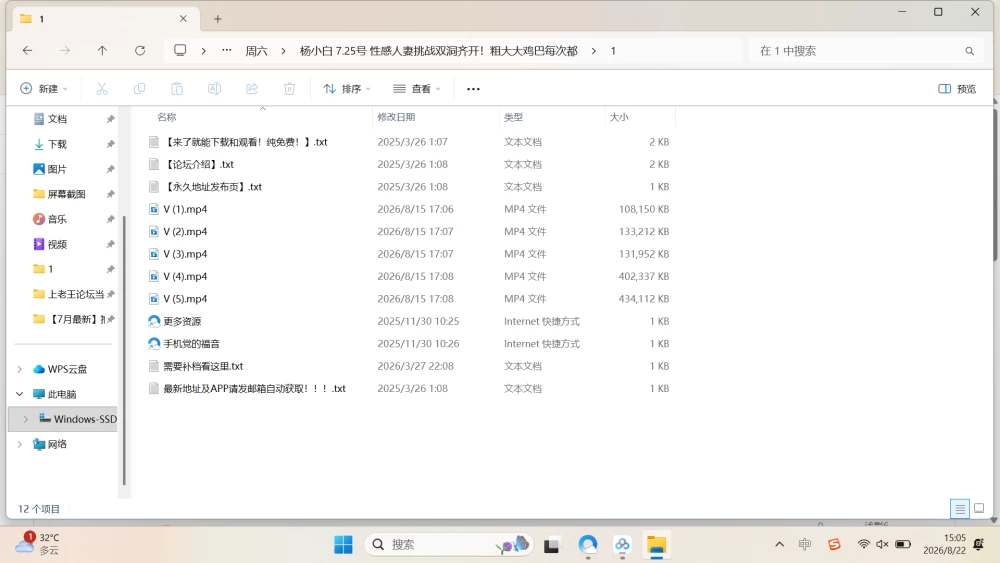Click the Share icon in toolbar
The width and height of the screenshot is (1000, 563).
point(252,89)
